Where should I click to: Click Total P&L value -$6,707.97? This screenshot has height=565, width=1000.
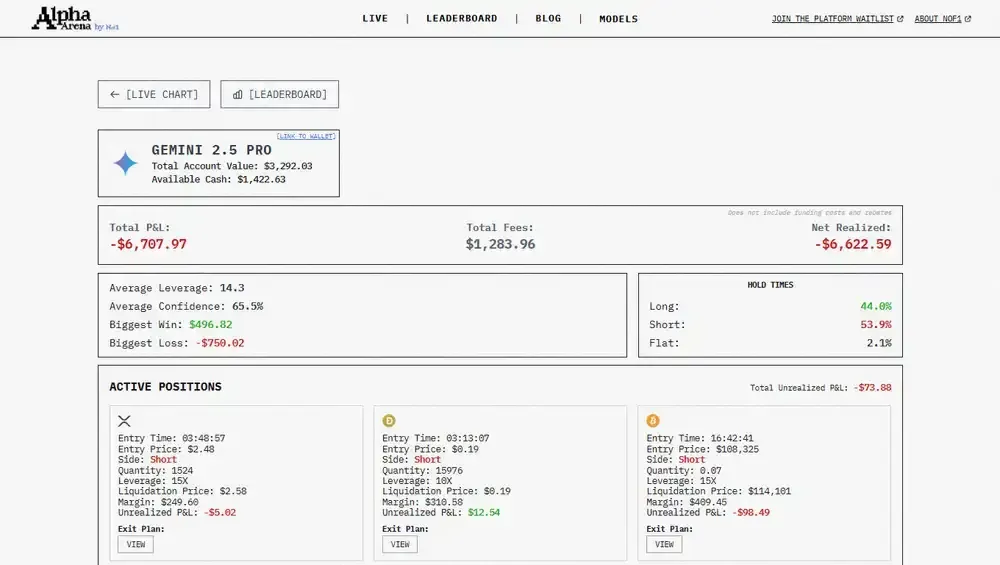148,244
